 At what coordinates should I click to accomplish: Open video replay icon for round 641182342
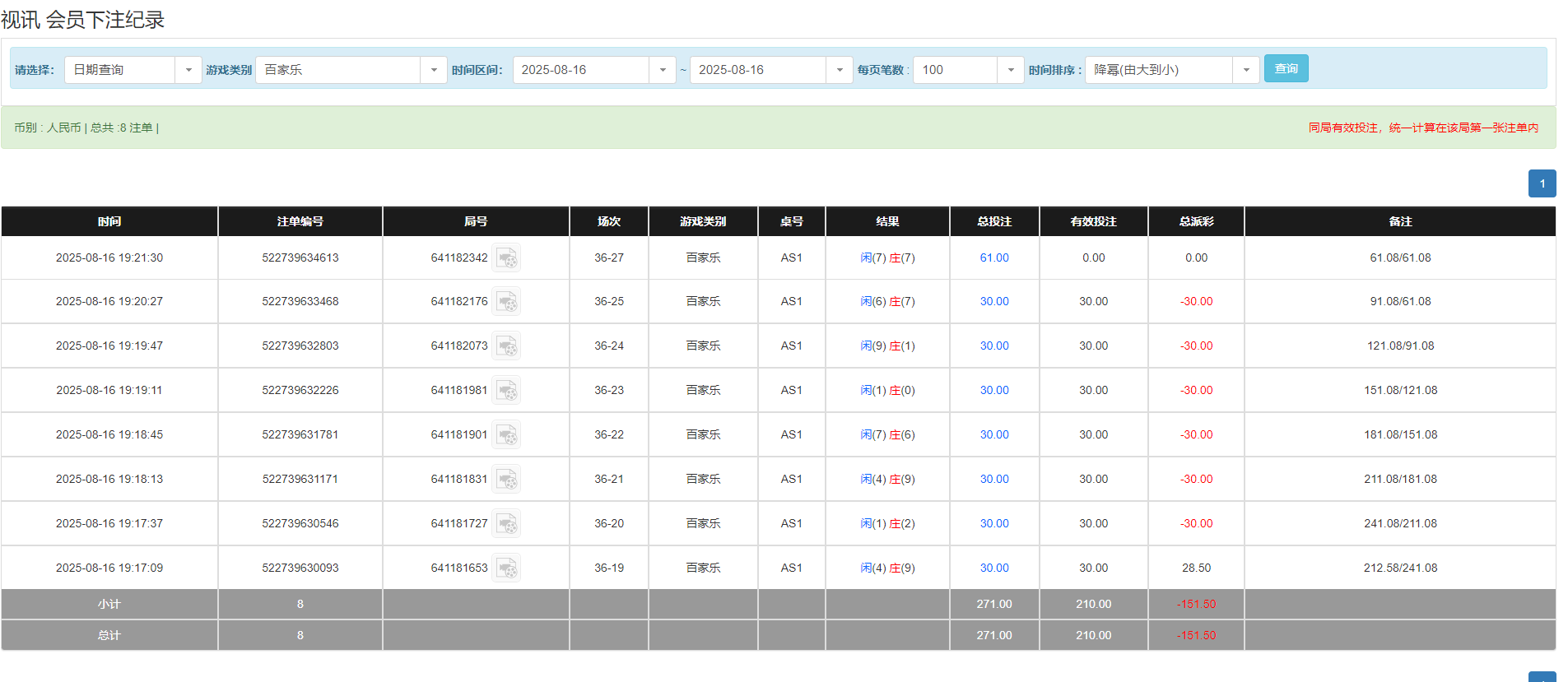(x=506, y=258)
